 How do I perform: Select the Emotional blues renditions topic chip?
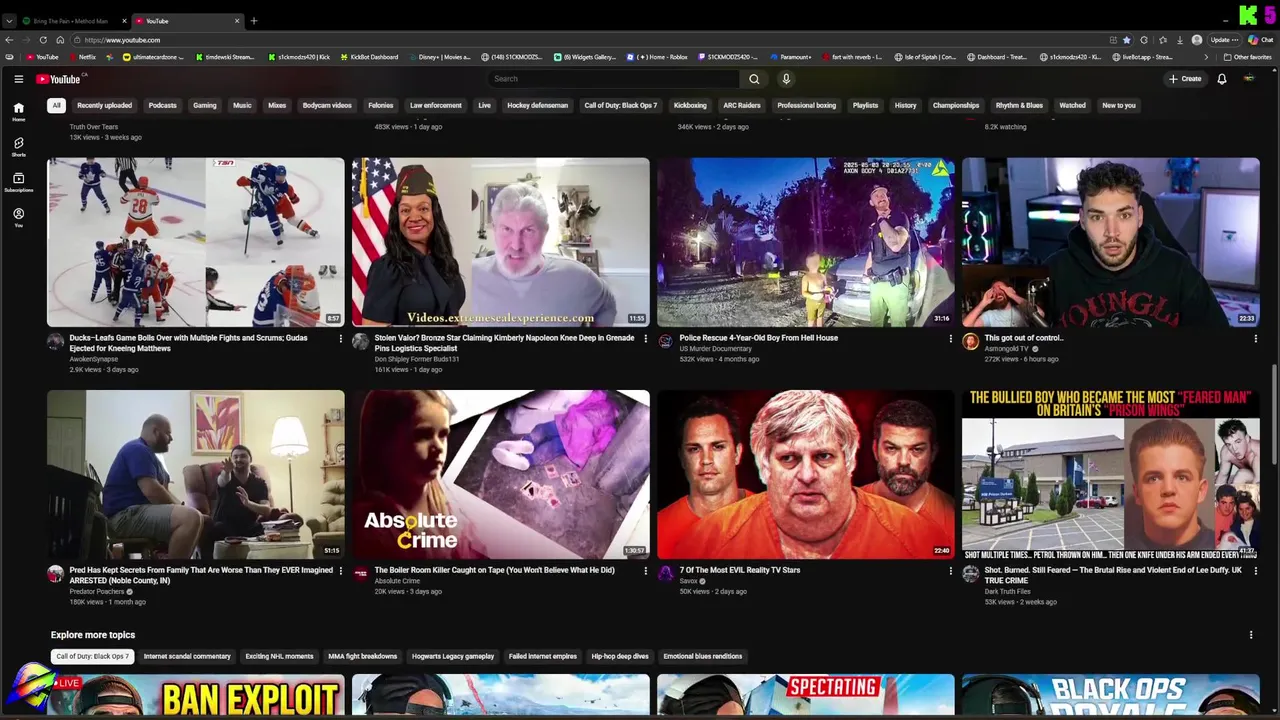click(x=703, y=657)
